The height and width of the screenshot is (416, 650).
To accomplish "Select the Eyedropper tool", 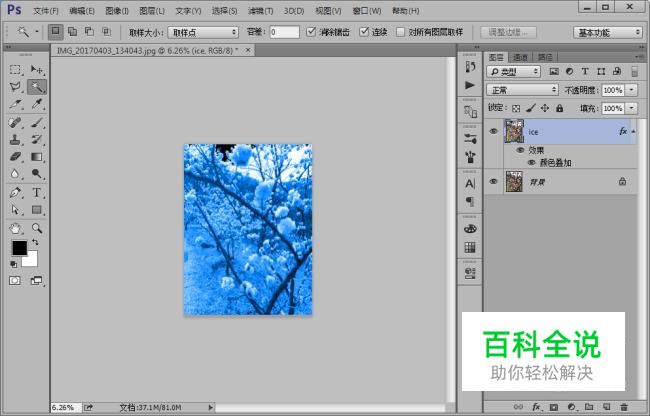I will [37, 104].
